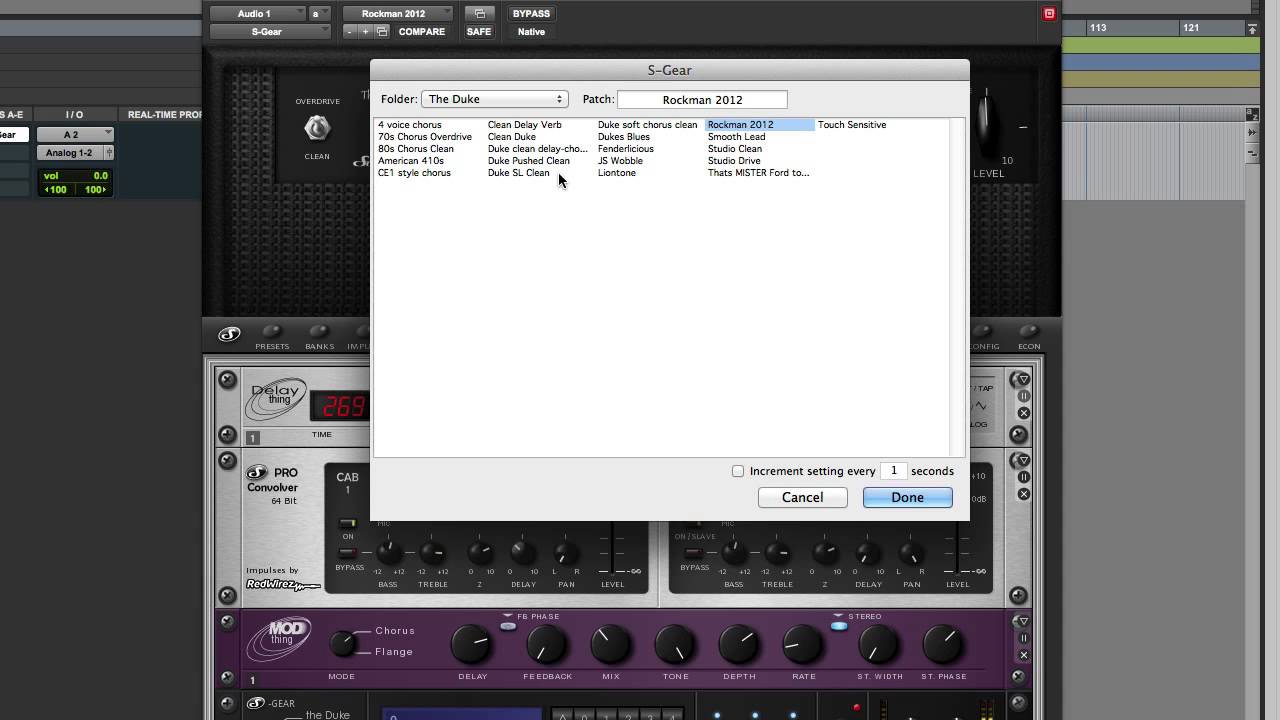Adjust the Mod Thing DEPTH knob
The image size is (1280, 720).
tap(738, 645)
